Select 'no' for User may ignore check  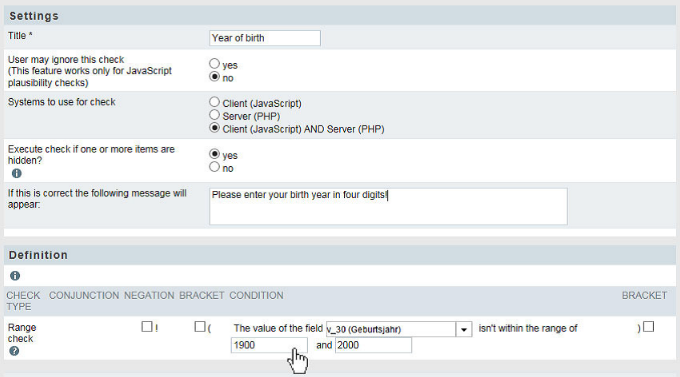214,77
